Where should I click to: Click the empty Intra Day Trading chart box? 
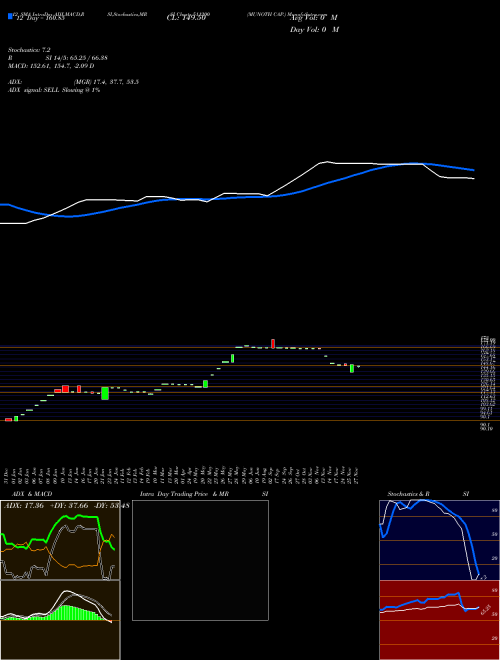[x=200, y=560]
